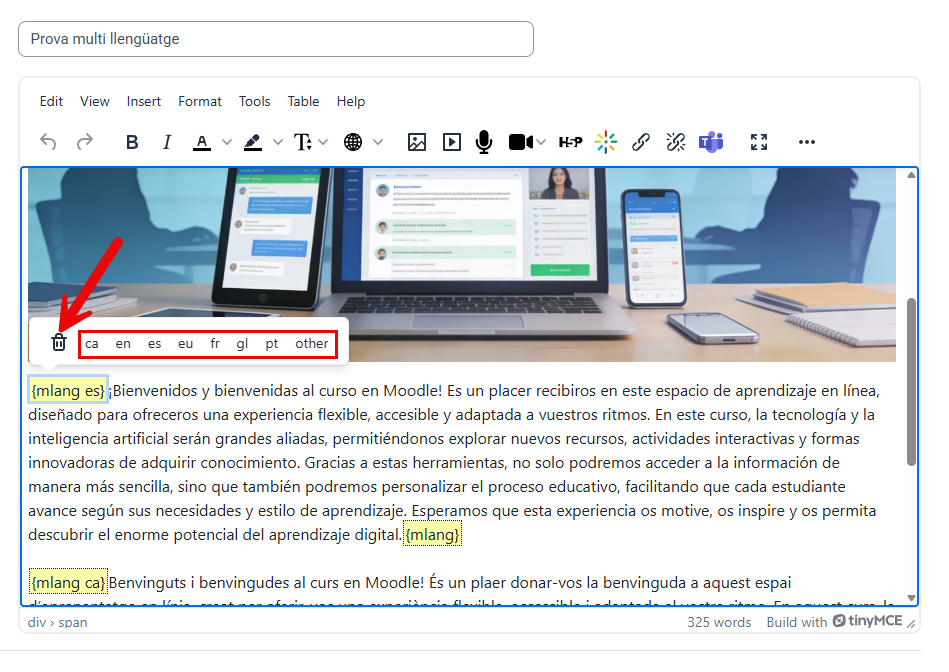Switch language tag to ca
949x672 pixels.
tap(92, 343)
